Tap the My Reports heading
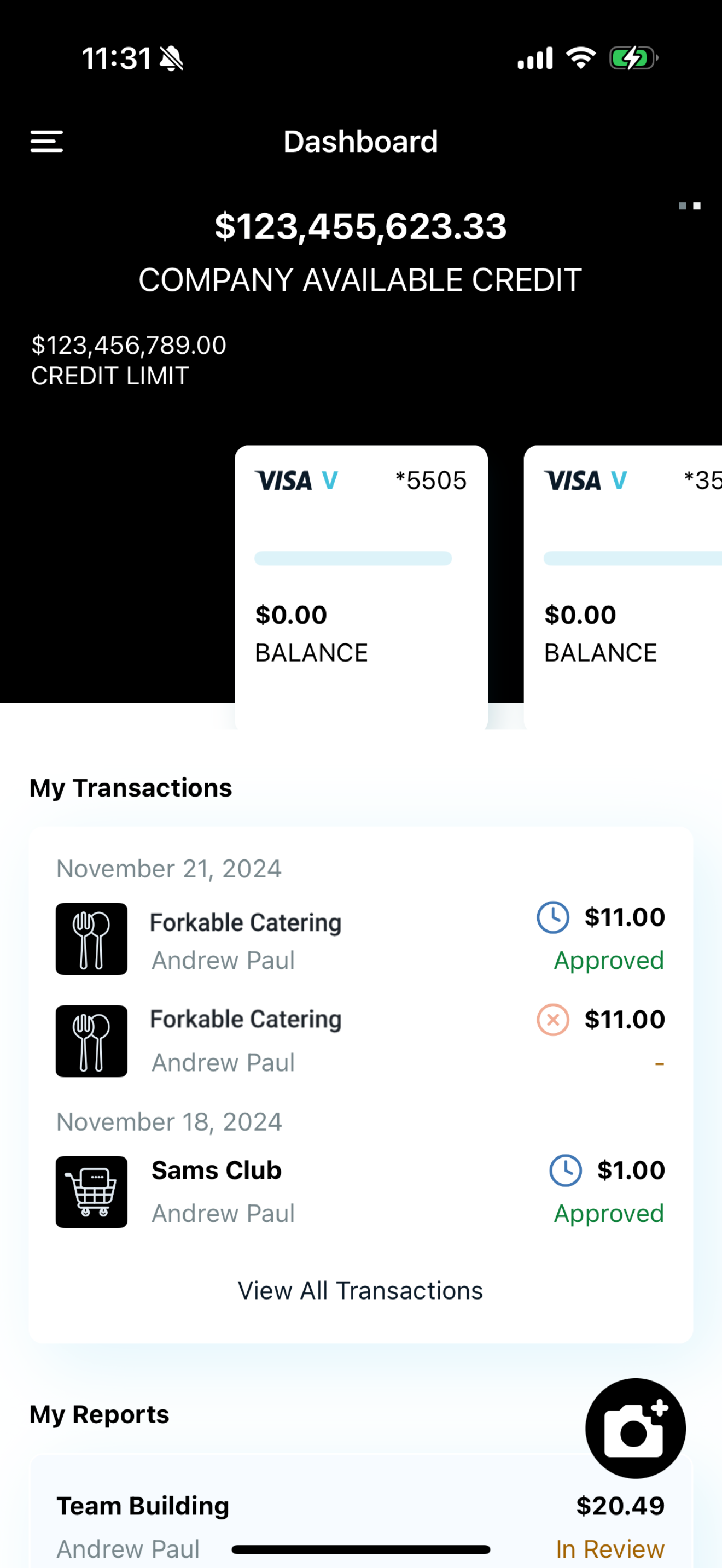 pos(100,1414)
